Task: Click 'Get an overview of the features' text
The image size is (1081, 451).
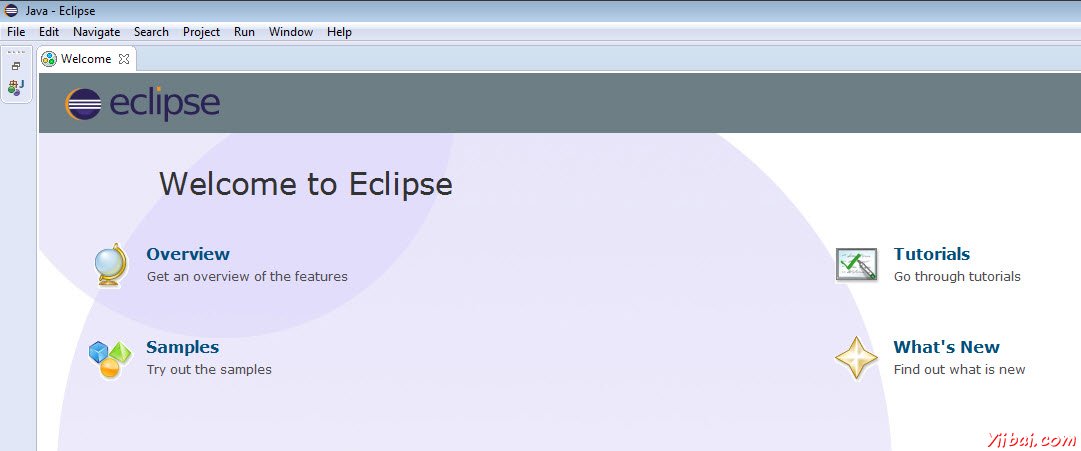Action: point(247,277)
